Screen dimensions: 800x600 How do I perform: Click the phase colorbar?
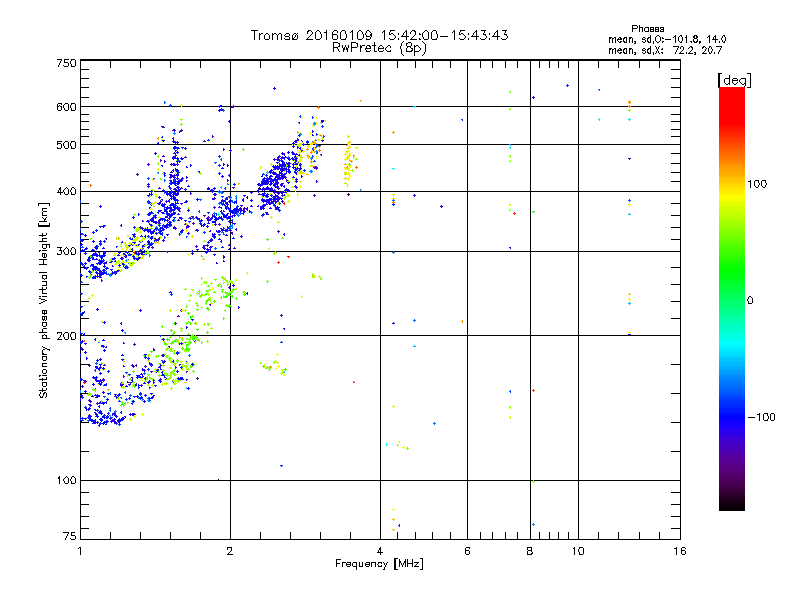click(732, 298)
